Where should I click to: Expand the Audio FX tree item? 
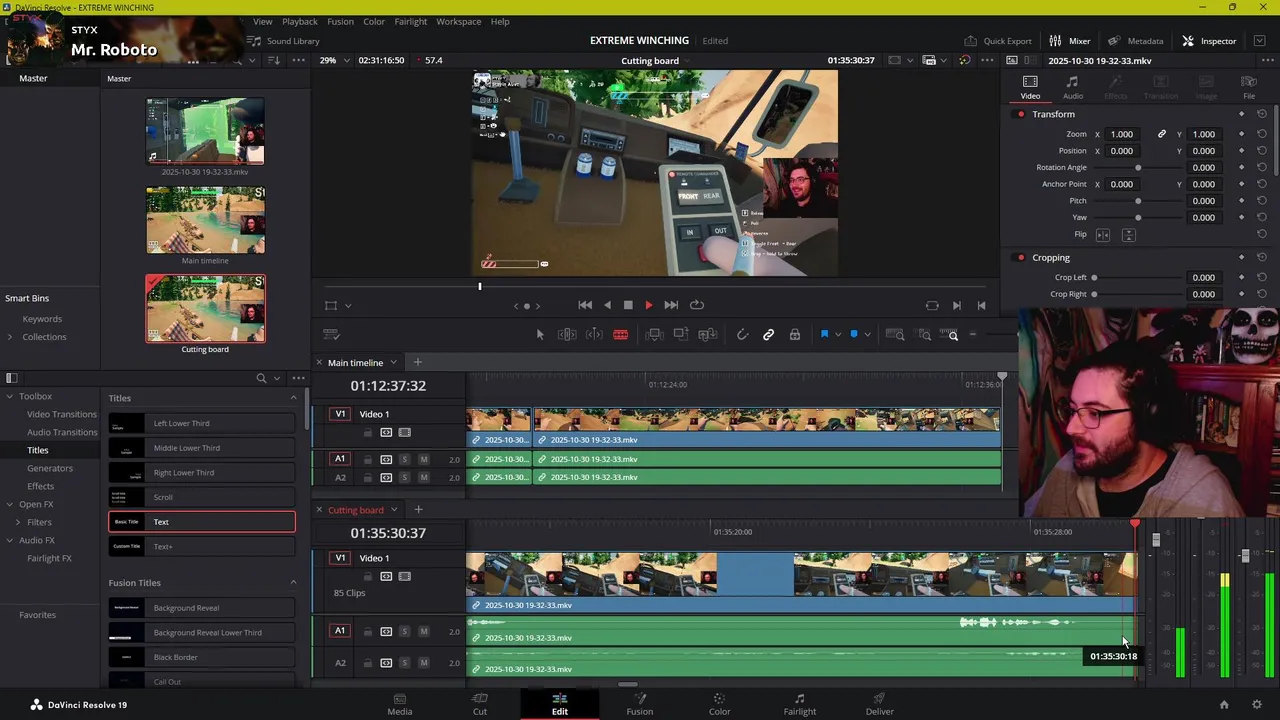tap(10, 540)
